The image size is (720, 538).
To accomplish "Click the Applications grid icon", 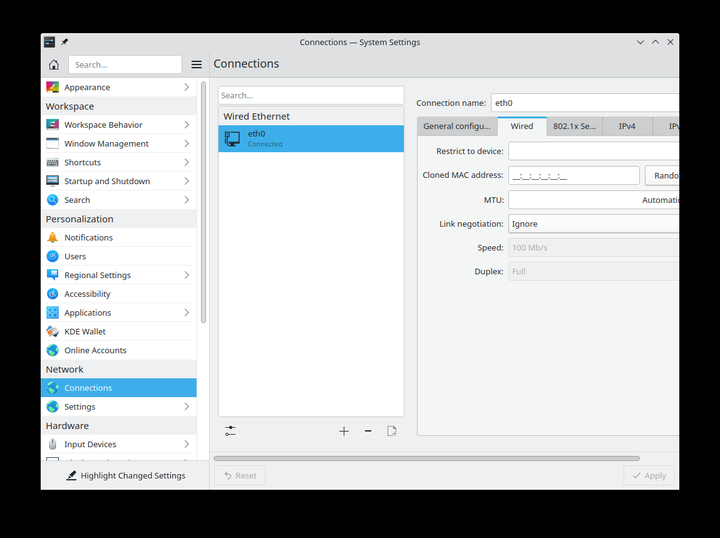I will pos(52,313).
